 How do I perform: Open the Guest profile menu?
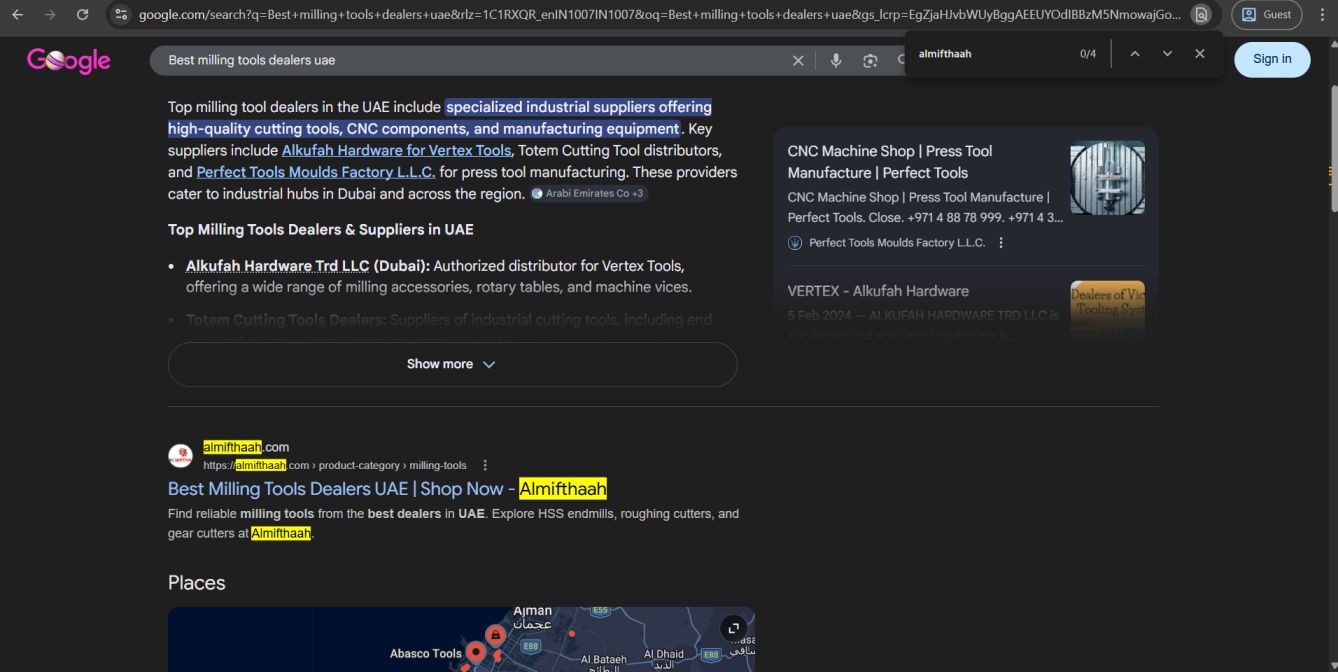pos(1266,15)
